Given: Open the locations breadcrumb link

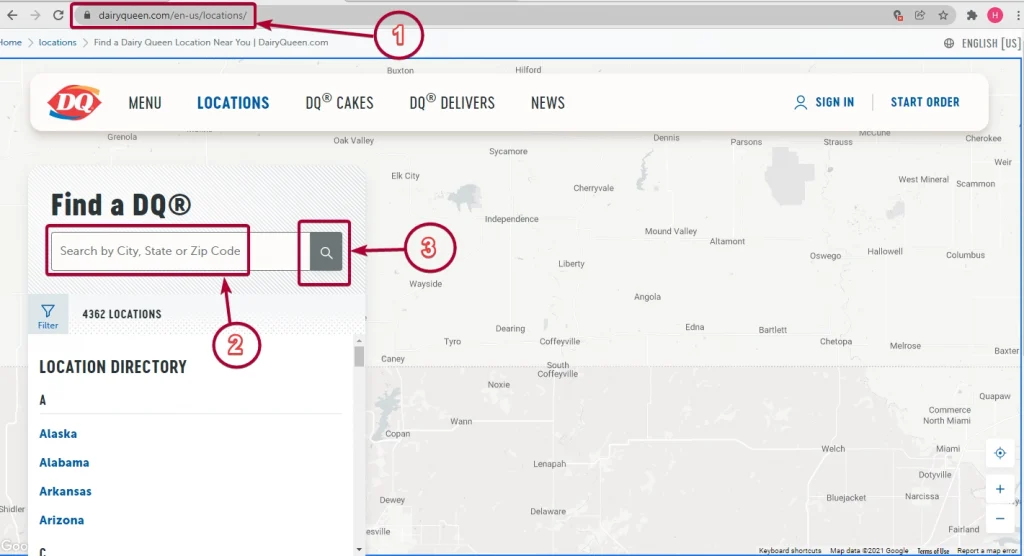Looking at the screenshot, I should pyautogui.click(x=57, y=42).
